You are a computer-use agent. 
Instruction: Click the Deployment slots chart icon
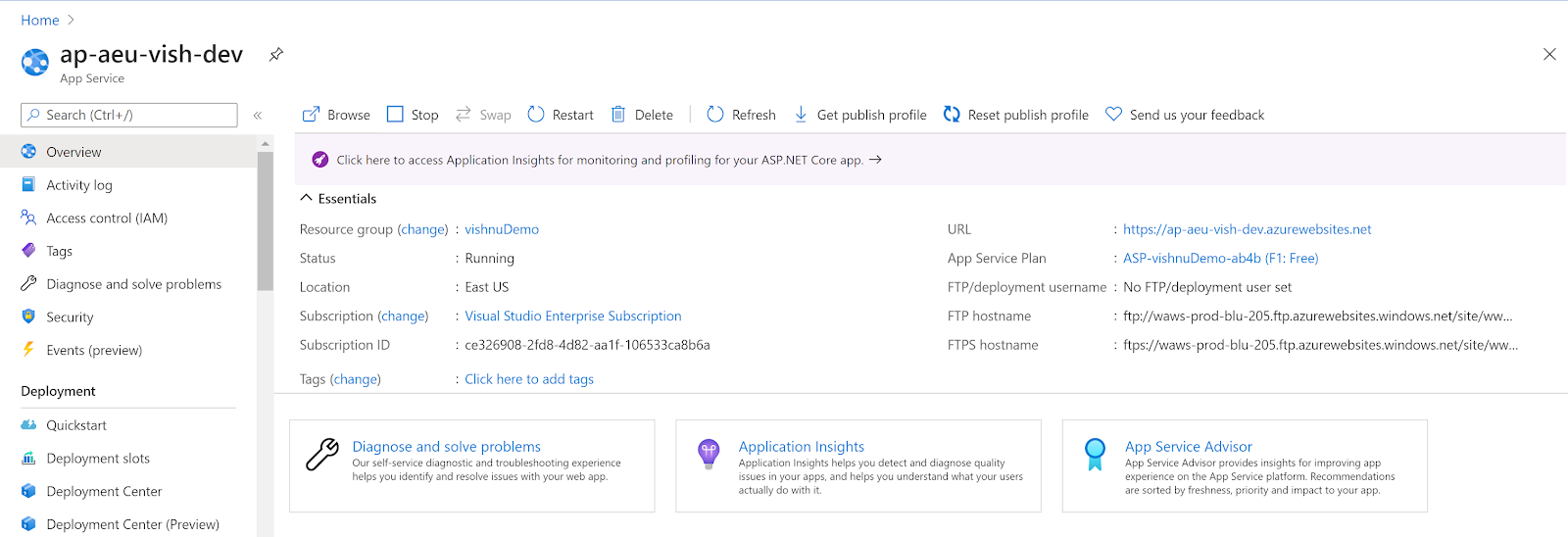click(x=28, y=458)
